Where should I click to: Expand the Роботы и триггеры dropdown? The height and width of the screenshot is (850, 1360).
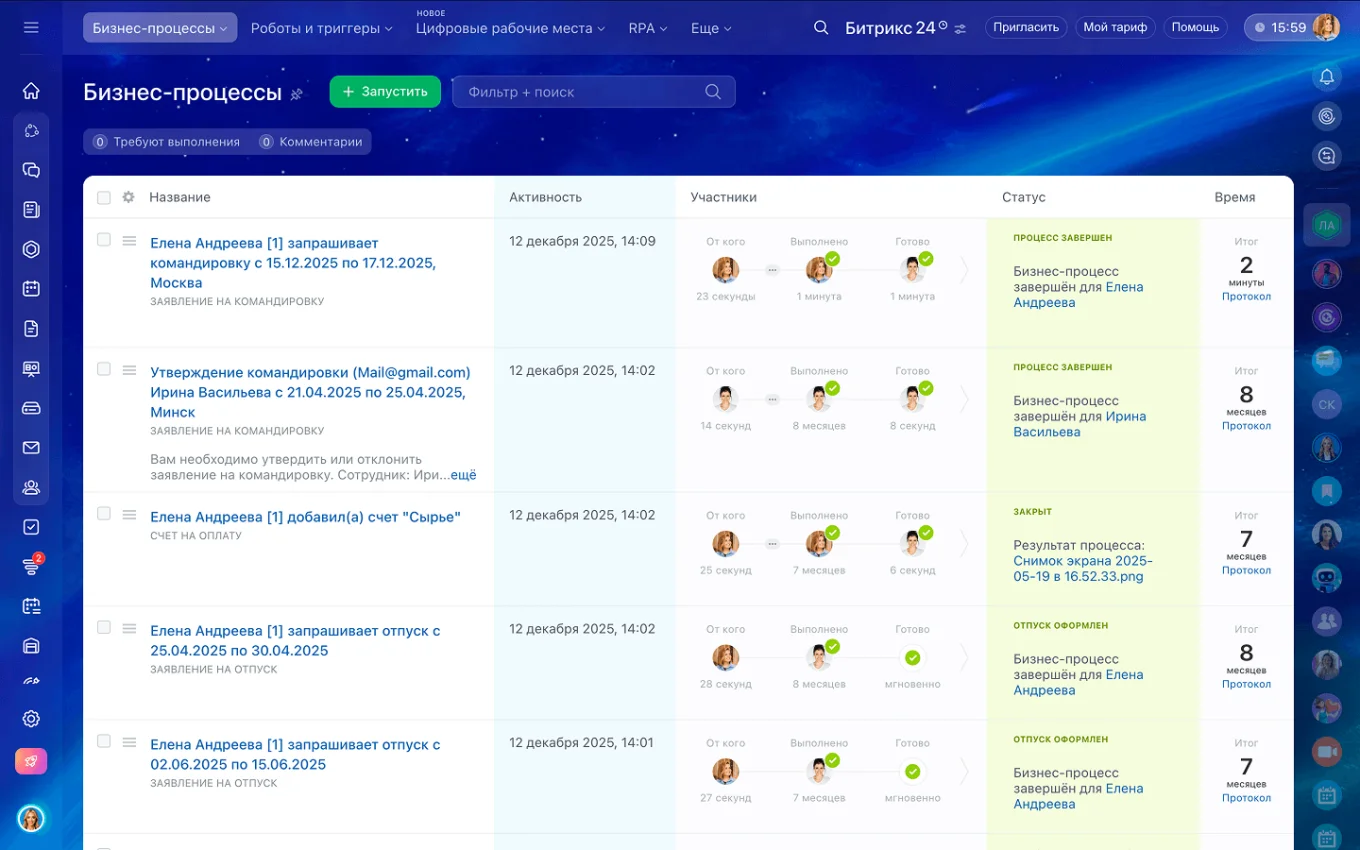(321, 28)
